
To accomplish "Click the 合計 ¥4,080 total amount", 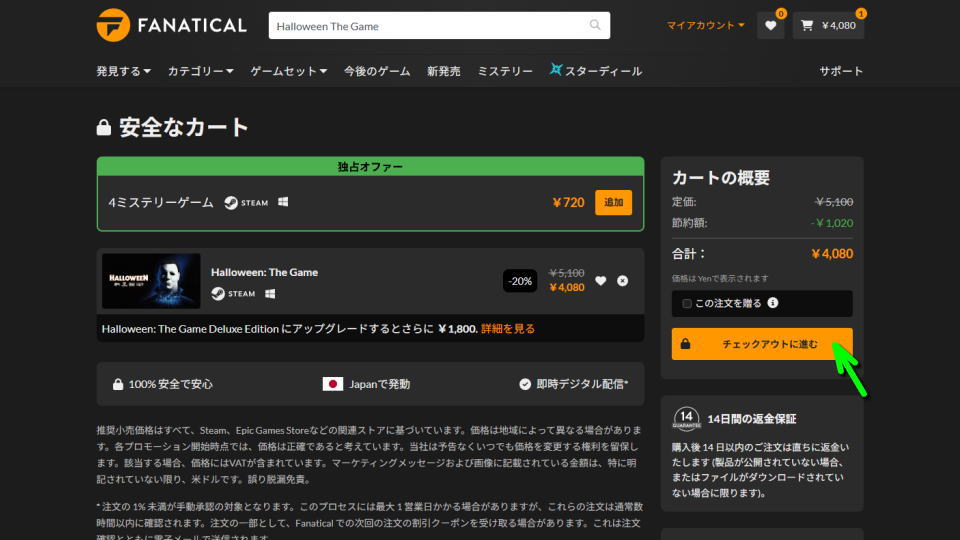I will point(831,253).
